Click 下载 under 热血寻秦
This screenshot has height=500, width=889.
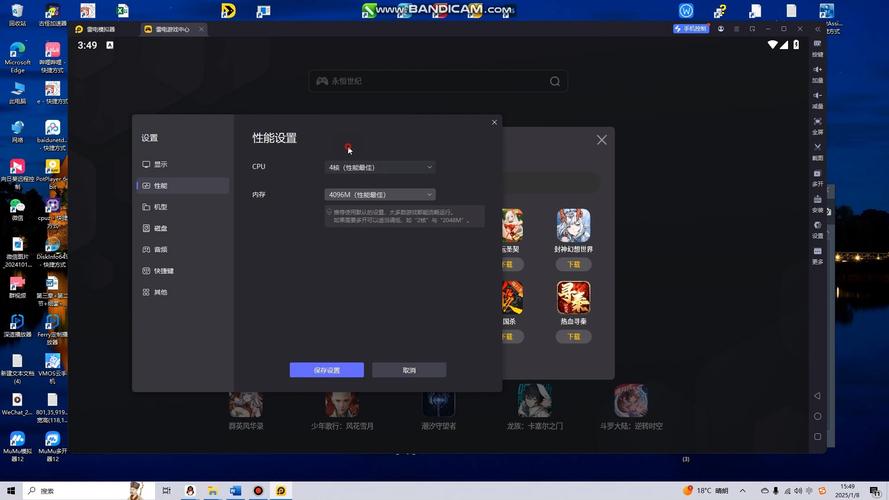(x=574, y=337)
